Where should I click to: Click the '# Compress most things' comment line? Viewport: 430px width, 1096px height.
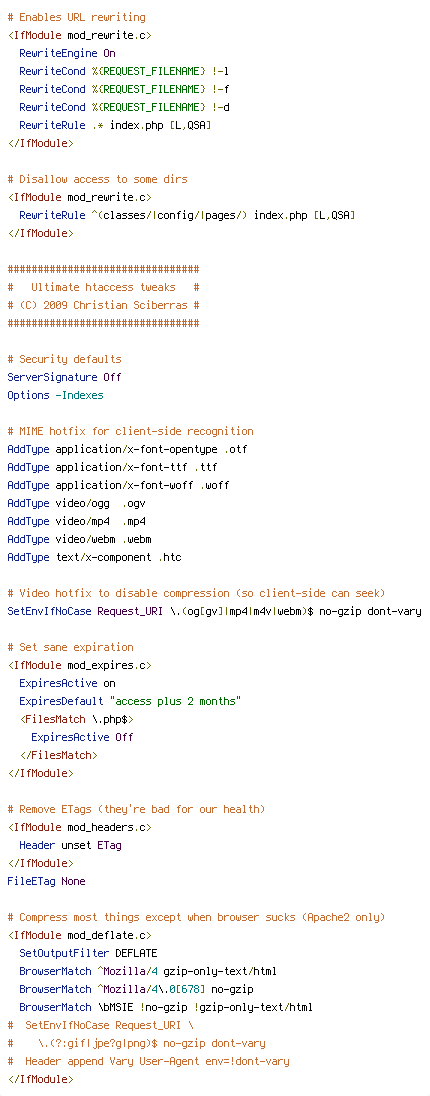(x=196, y=918)
